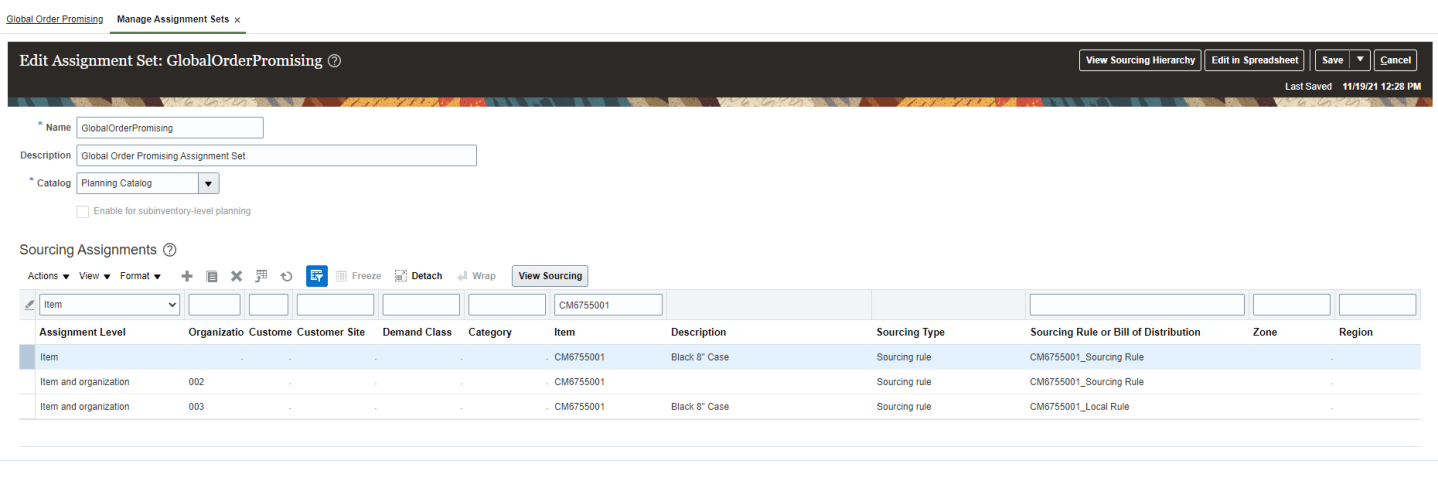Open the Actions menu
The width and height of the screenshot is (1438, 481).
point(48,276)
